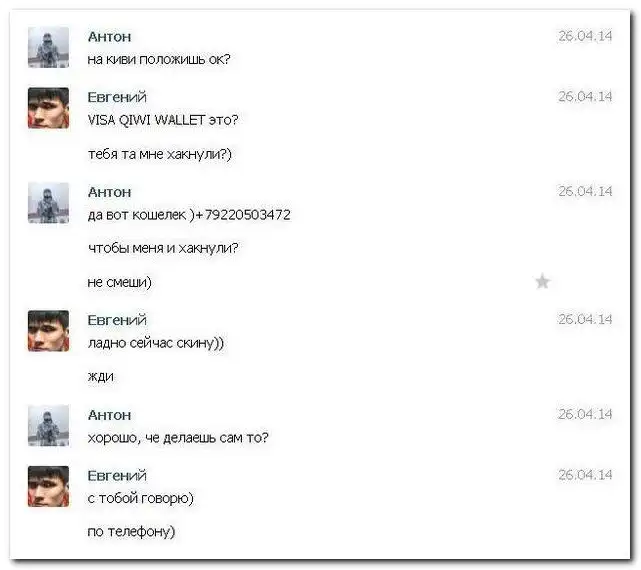Open Евгений's avatar beside 'ладно сейчас скину))'

(48, 331)
